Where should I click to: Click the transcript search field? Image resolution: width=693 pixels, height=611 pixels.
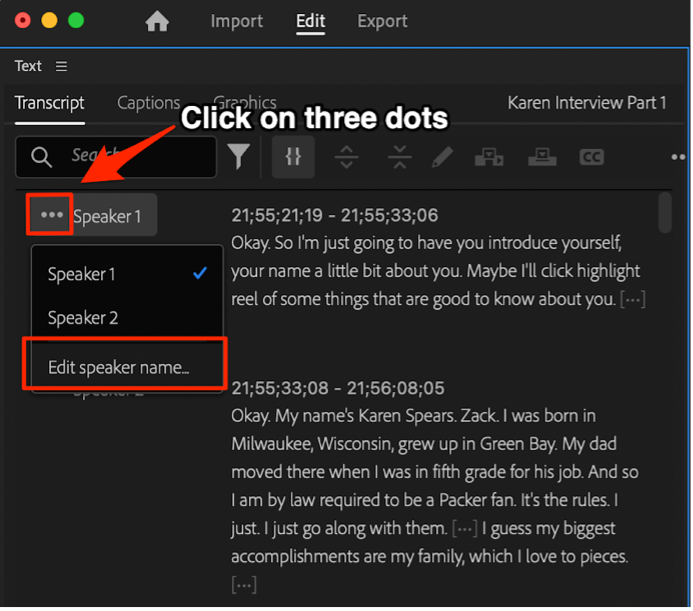130,157
